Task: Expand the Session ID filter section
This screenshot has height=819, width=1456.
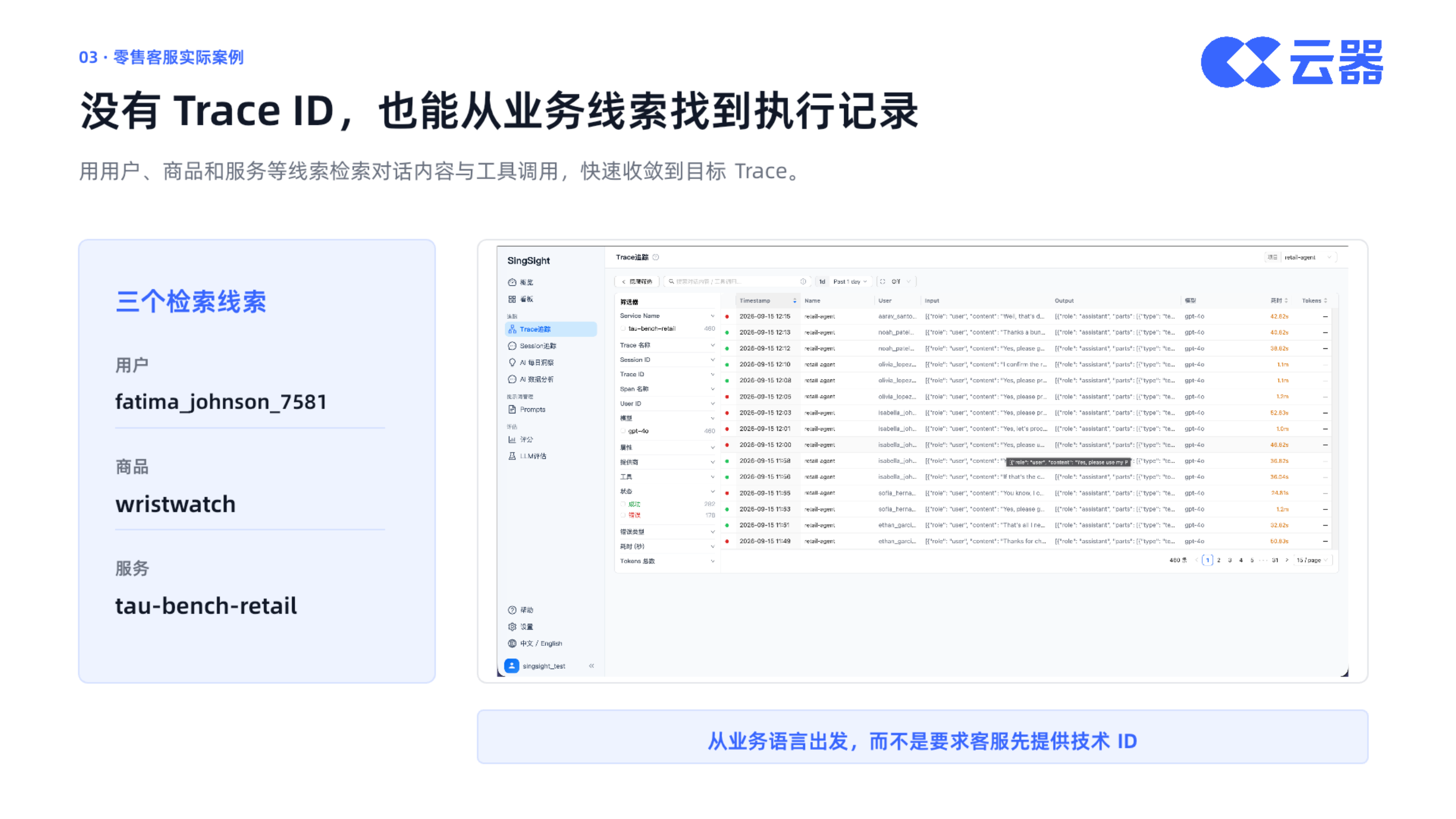Action: 667,359
